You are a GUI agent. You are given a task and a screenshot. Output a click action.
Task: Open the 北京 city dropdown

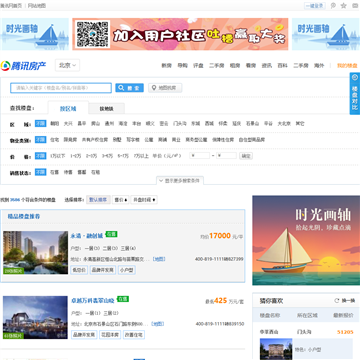click(x=67, y=65)
